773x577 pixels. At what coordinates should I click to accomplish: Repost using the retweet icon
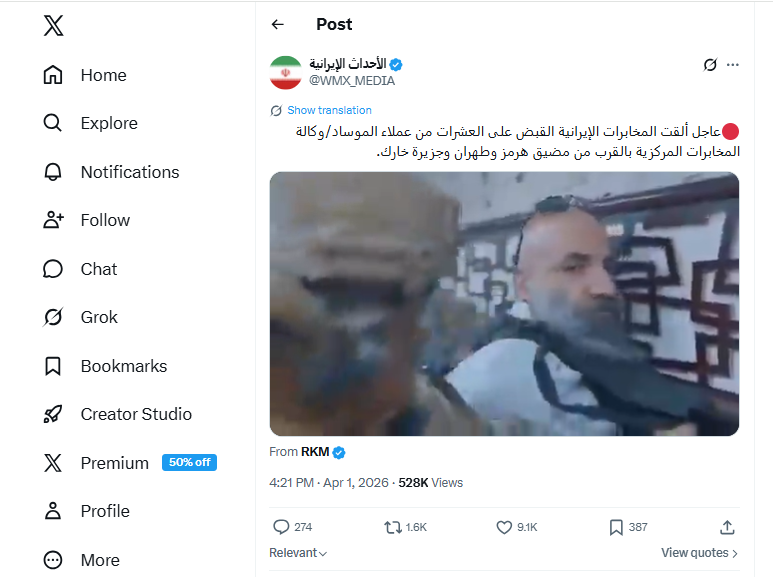click(393, 527)
